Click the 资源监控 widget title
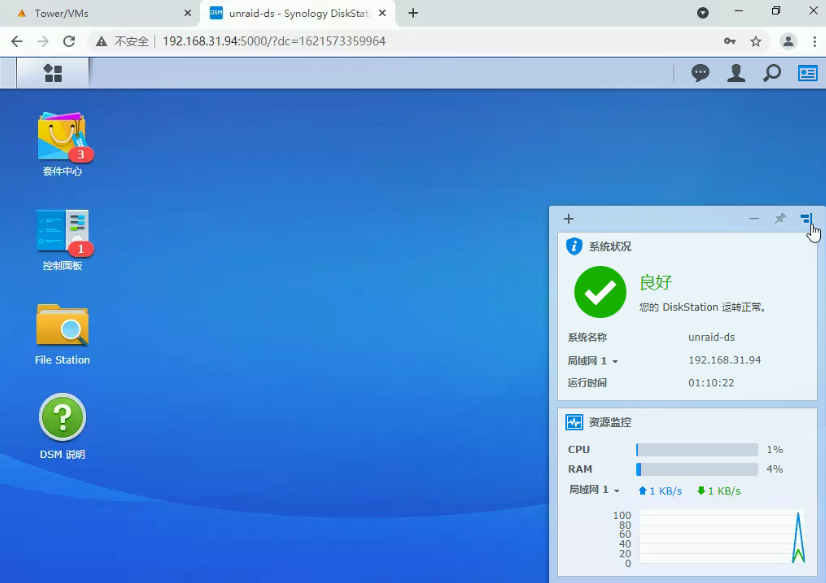Image resolution: width=826 pixels, height=583 pixels. click(x=609, y=422)
